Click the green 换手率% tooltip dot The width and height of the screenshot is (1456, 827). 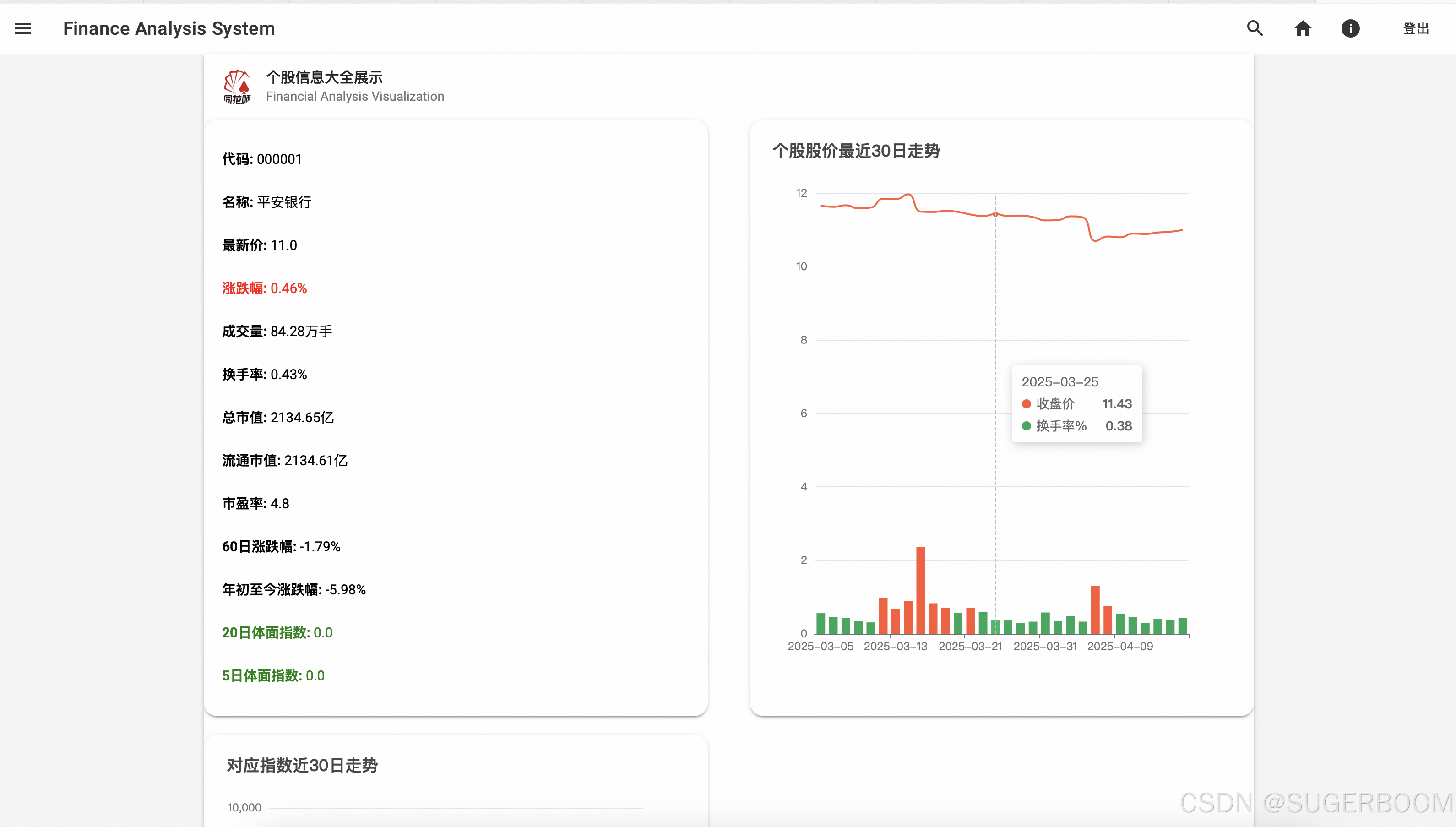click(1026, 426)
